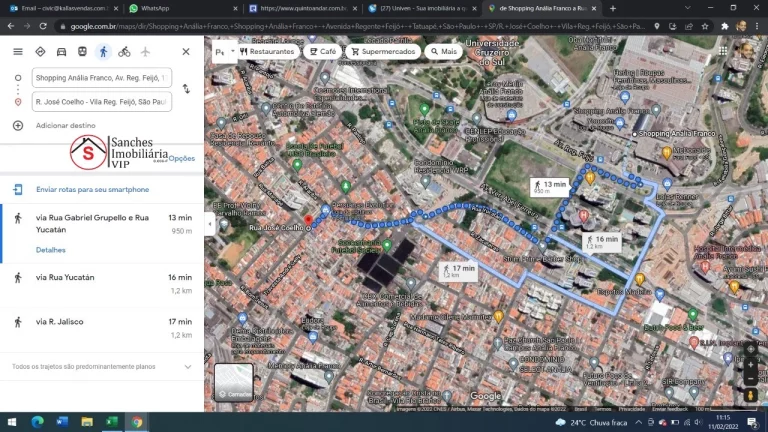Open Windows Start menu
The image size is (768, 432).
[x=12, y=422]
